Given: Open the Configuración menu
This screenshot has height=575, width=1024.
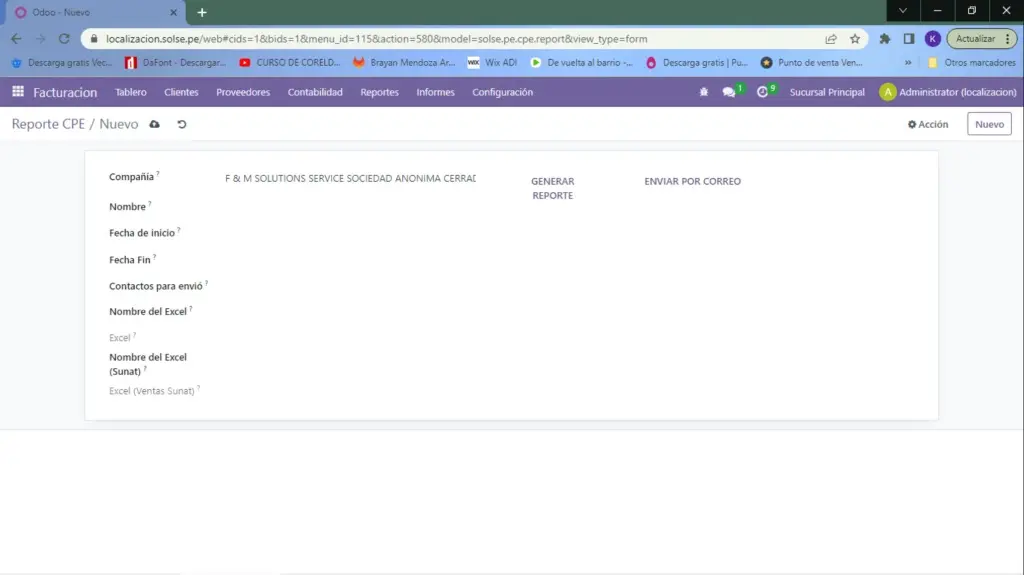Looking at the screenshot, I should (502, 92).
